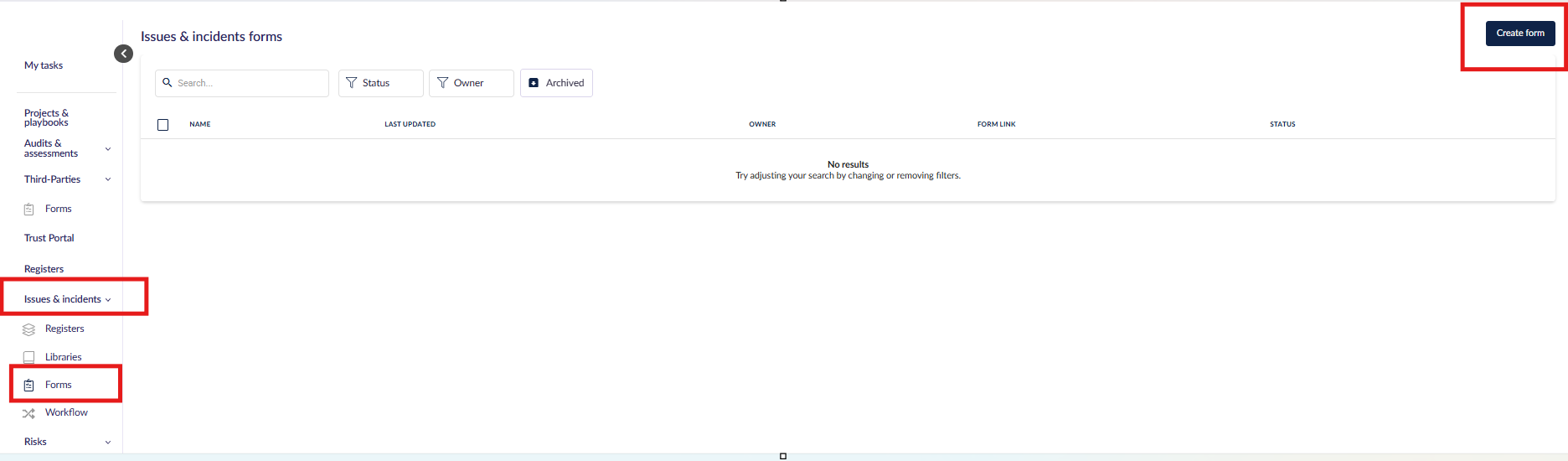Click the Create form button
Image resolution: width=1568 pixels, height=461 pixels.
(1519, 34)
